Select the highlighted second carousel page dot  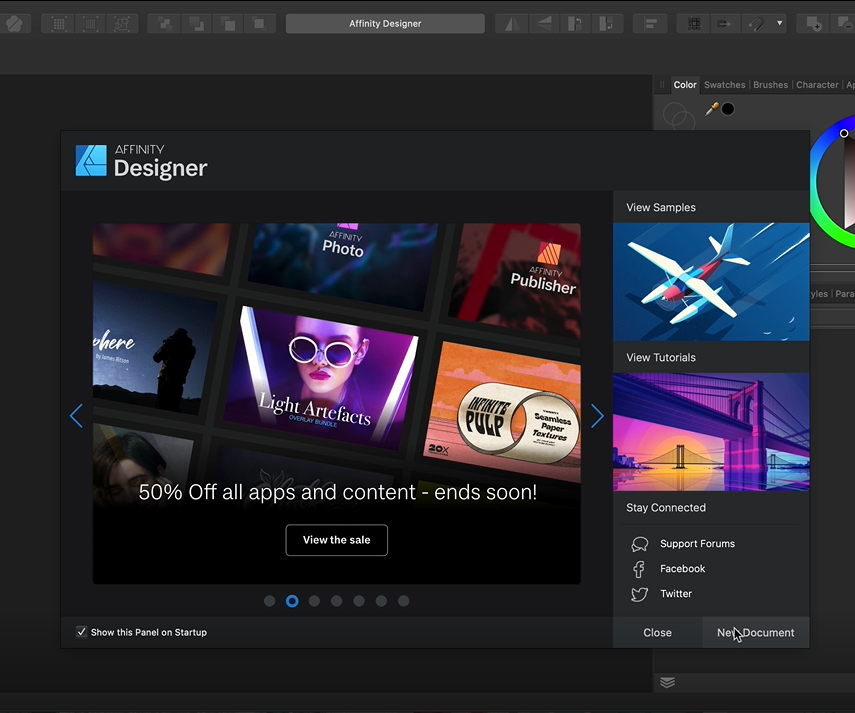click(x=292, y=601)
